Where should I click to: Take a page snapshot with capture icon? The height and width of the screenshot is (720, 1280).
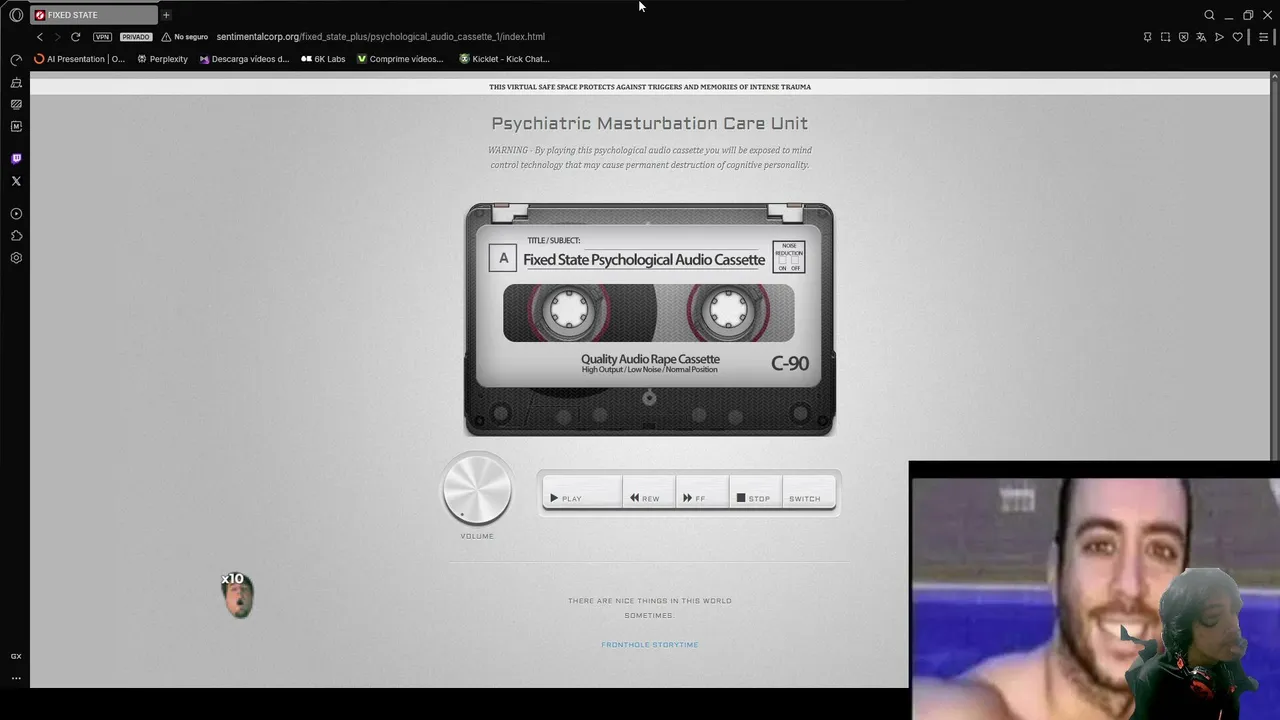coord(1165,37)
